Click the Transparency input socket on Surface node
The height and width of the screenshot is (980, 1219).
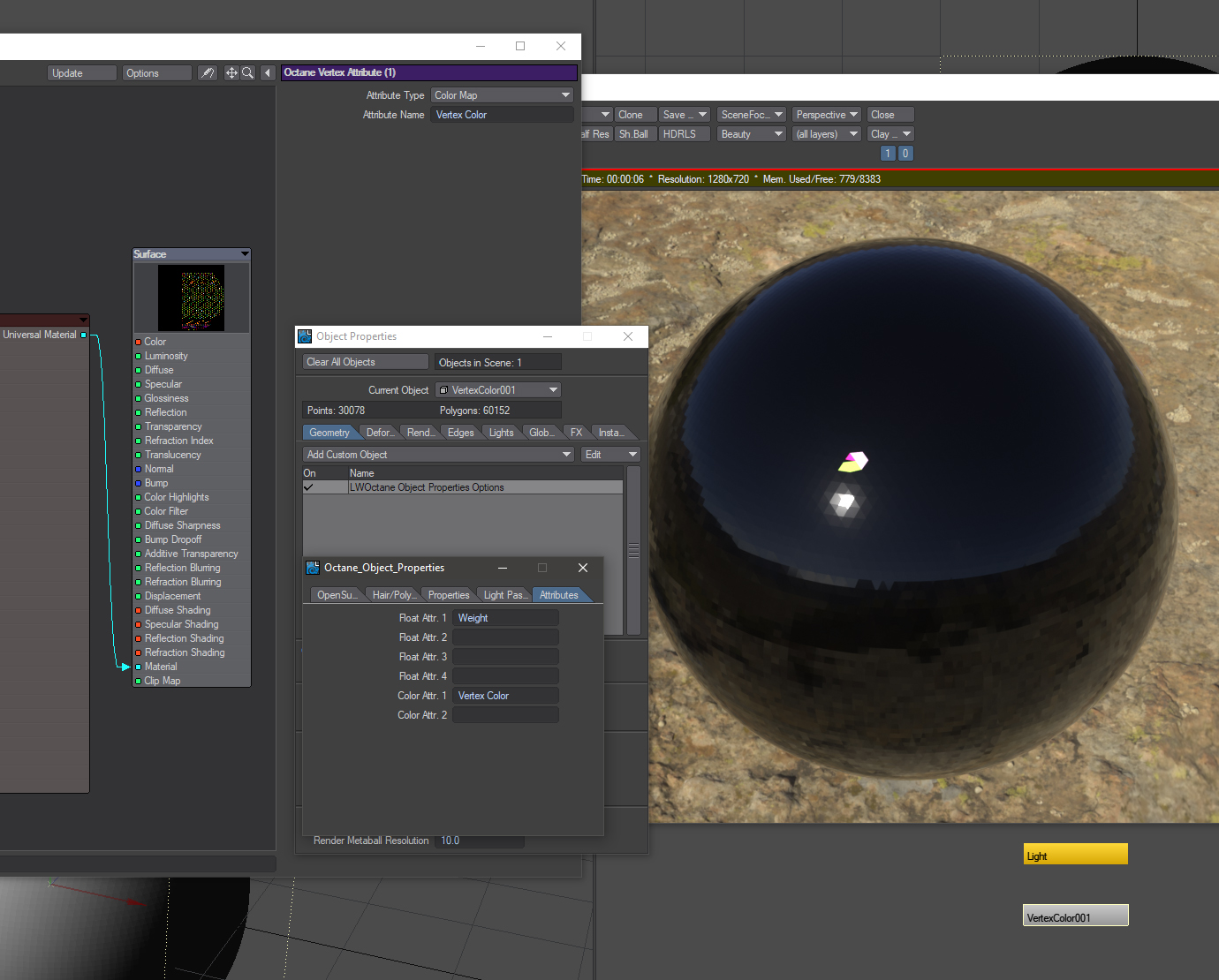pos(139,426)
